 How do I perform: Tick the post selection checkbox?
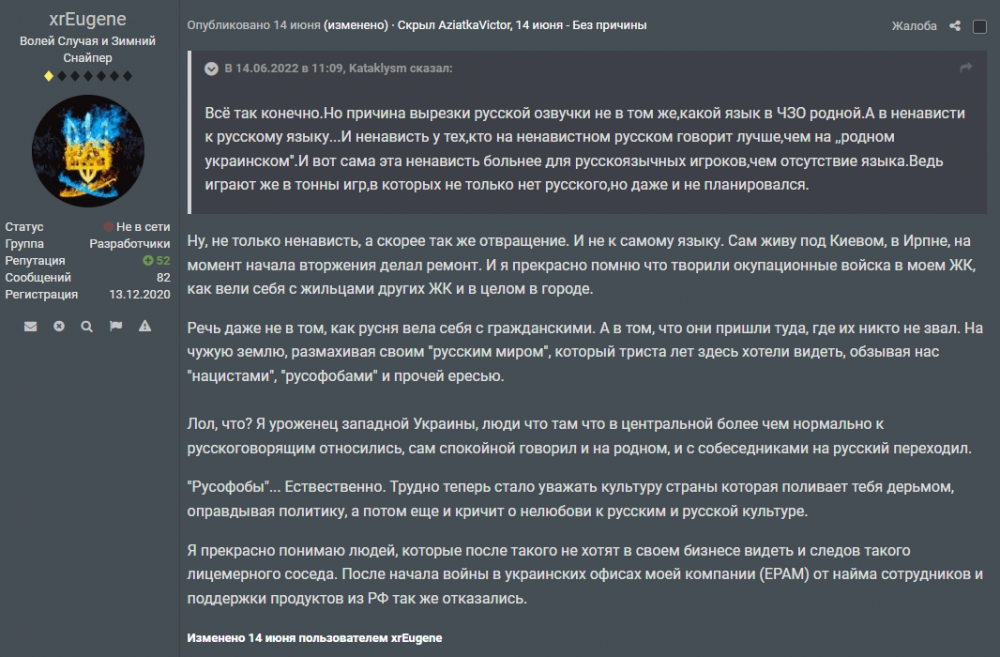click(980, 27)
